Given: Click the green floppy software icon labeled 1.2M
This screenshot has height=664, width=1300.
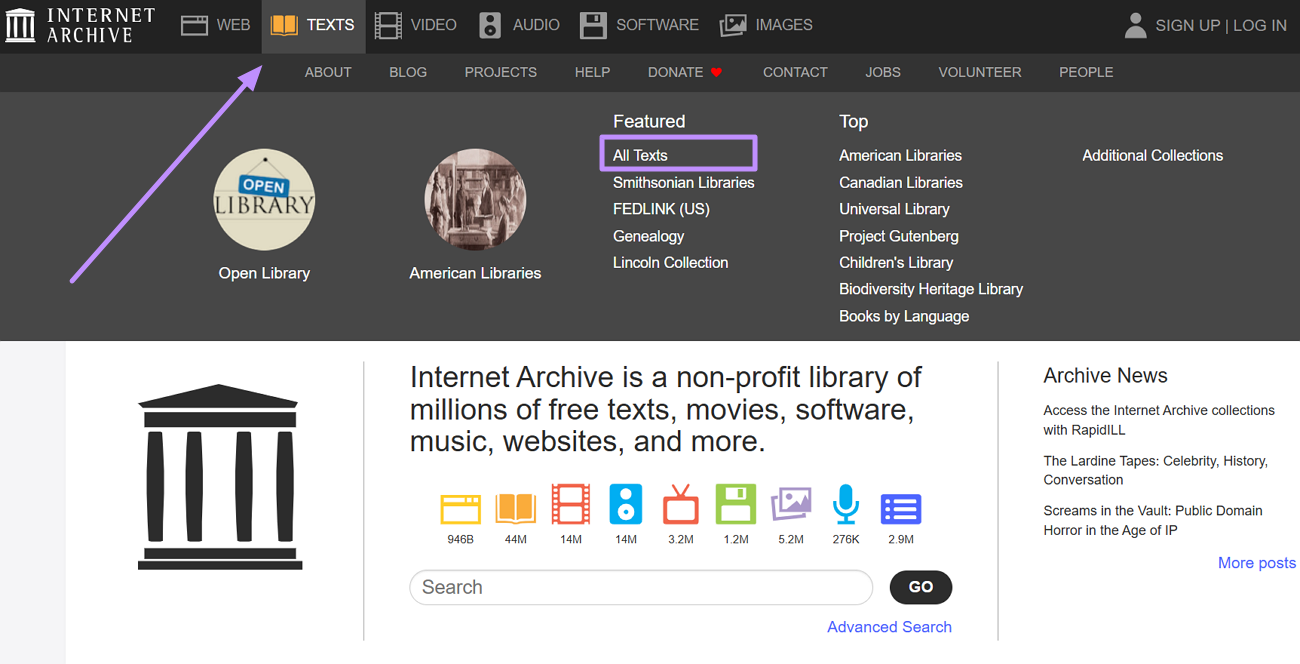Looking at the screenshot, I should (x=736, y=505).
